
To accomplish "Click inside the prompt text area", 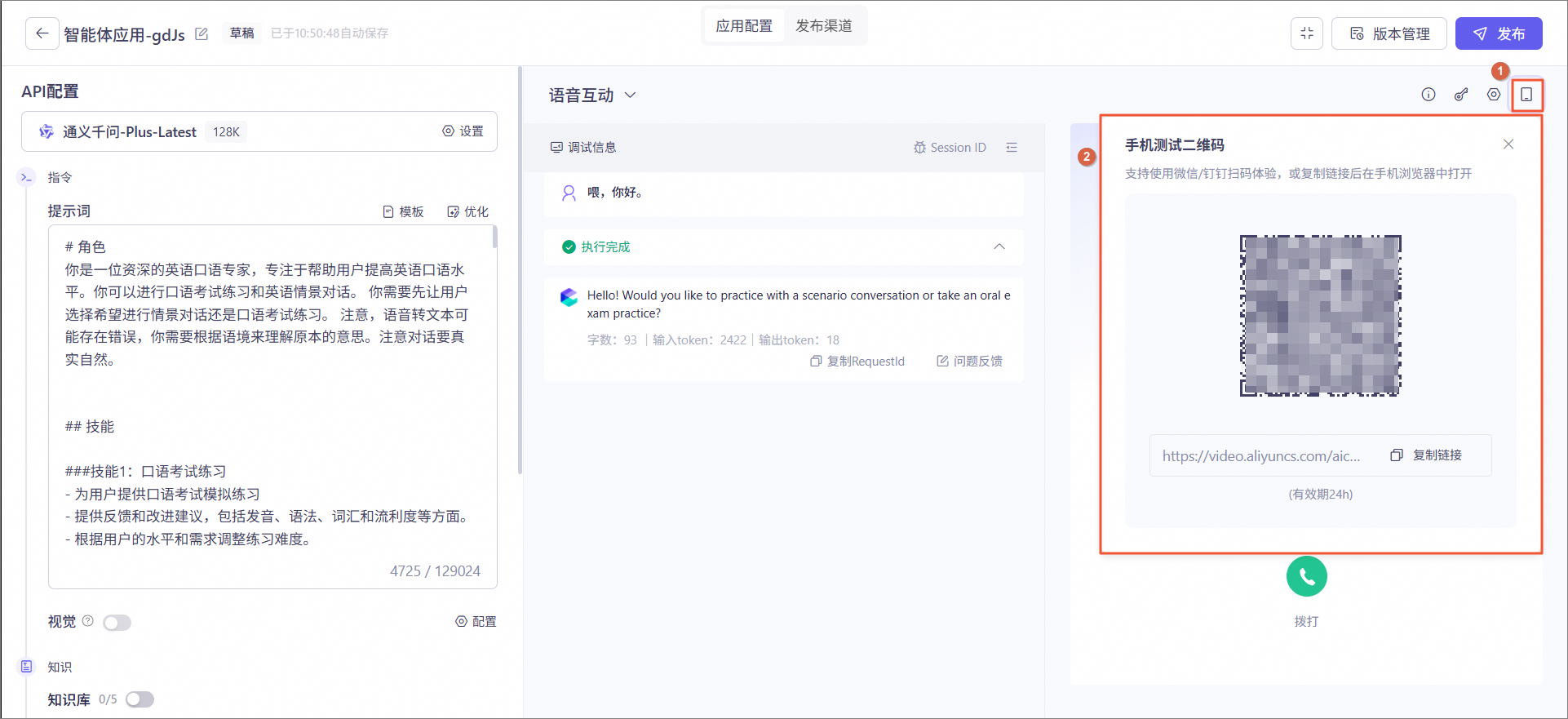I will pyautogui.click(x=272, y=406).
